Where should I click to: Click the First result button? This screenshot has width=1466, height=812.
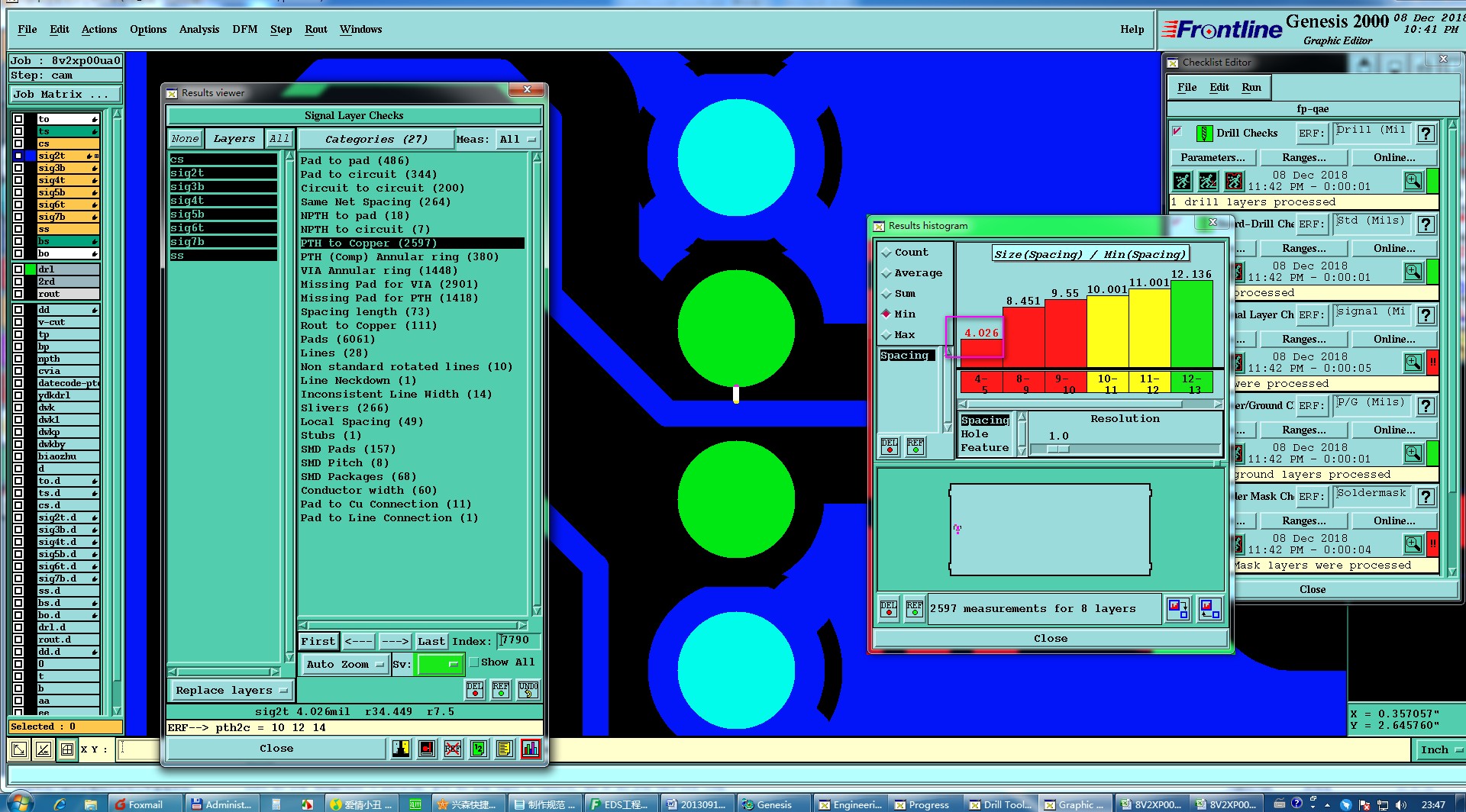tap(318, 641)
